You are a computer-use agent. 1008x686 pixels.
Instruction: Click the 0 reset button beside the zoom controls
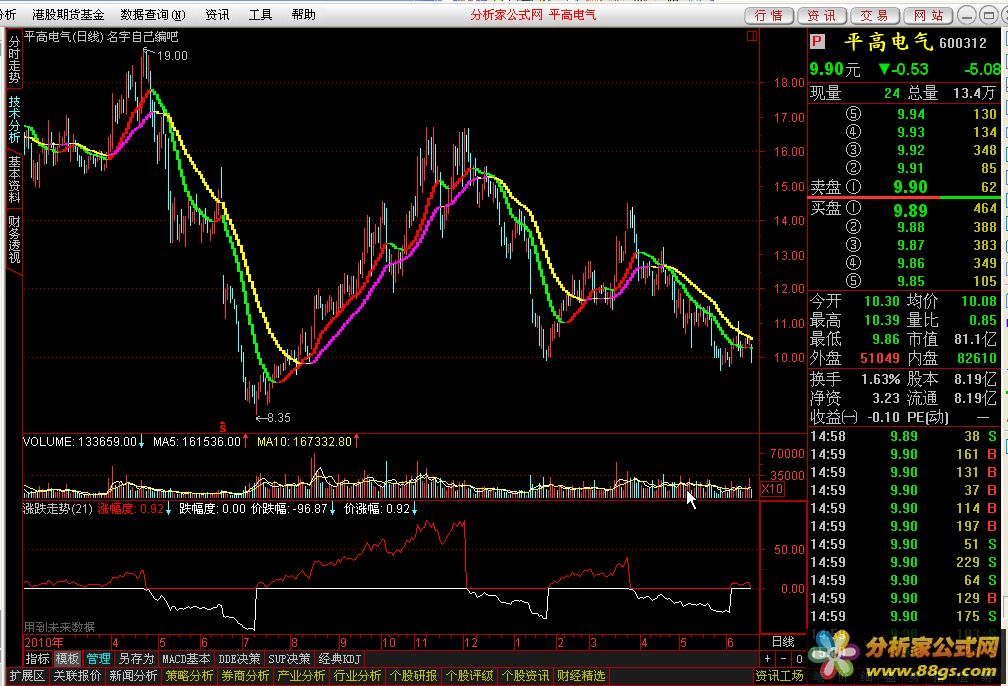[x=798, y=659]
